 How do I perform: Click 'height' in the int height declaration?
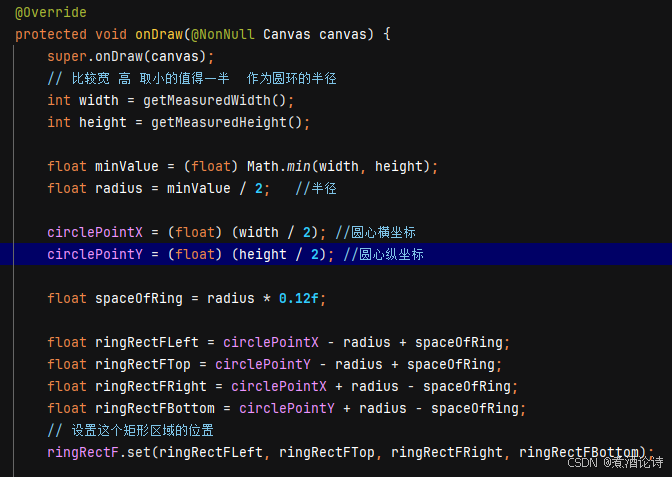tap(103, 123)
